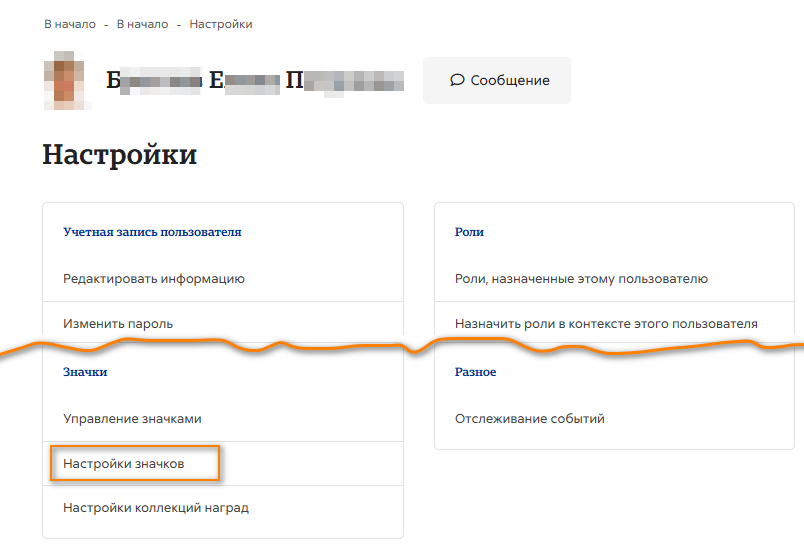Open "Отслеживание событий" link
This screenshot has width=804, height=551.
point(530,419)
